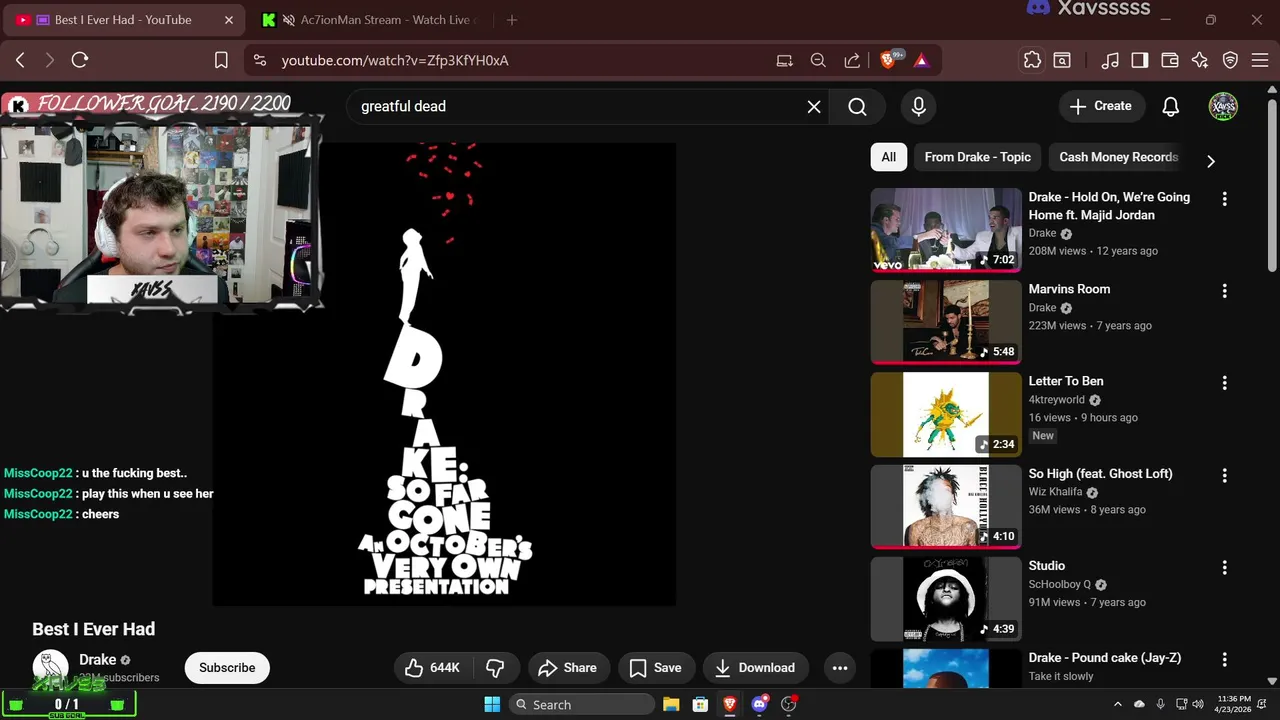This screenshot has height=720, width=1280.
Task: Open the tab search icon in toolbar
Action: click(x=1062, y=60)
